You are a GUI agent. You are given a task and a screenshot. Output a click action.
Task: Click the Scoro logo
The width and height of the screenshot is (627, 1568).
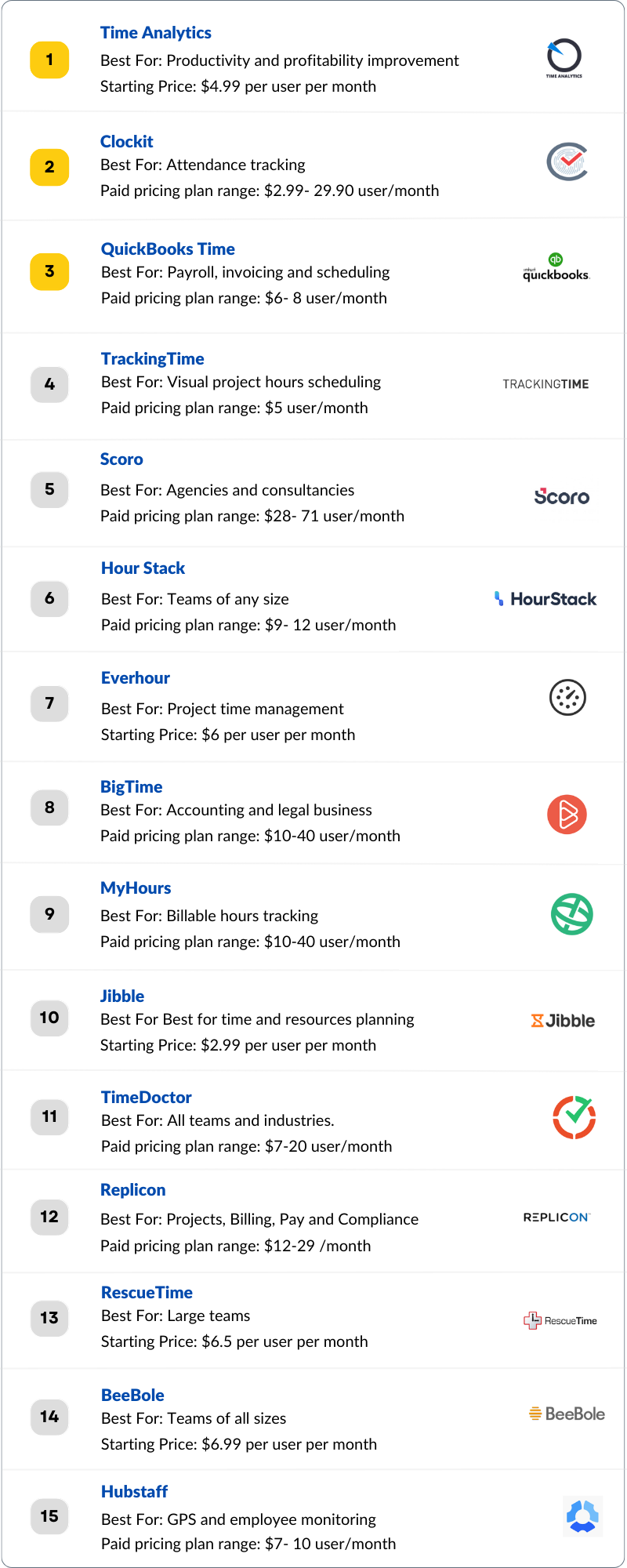tap(562, 496)
